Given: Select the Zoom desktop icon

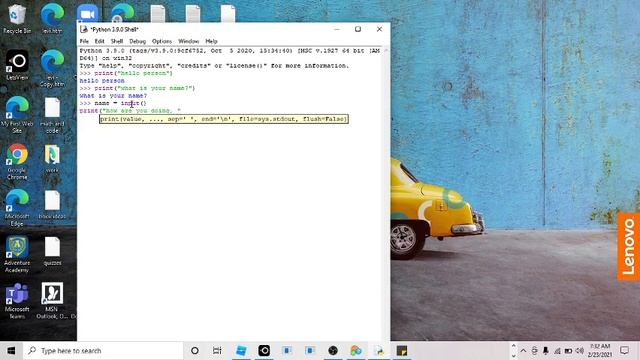Looking at the screenshot, I should 87,14.
